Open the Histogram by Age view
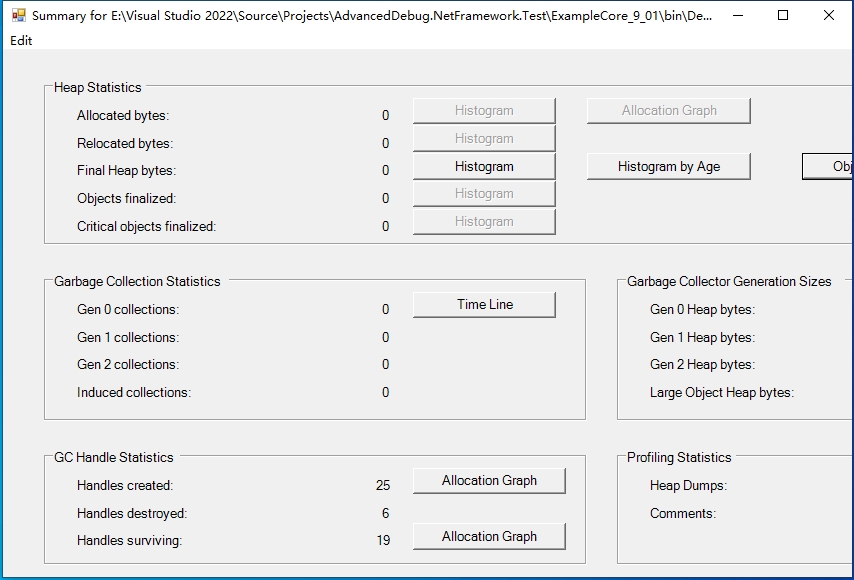The height and width of the screenshot is (580, 854). [x=668, y=167]
